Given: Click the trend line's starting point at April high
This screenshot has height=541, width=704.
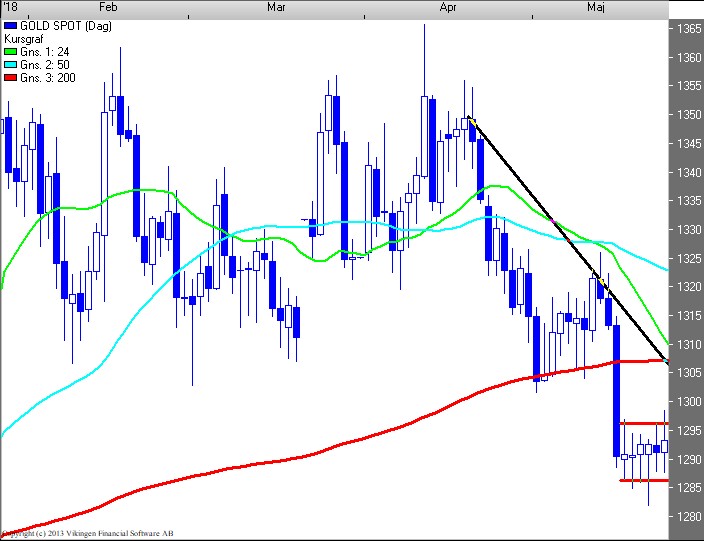Looking at the screenshot, I should [468, 117].
